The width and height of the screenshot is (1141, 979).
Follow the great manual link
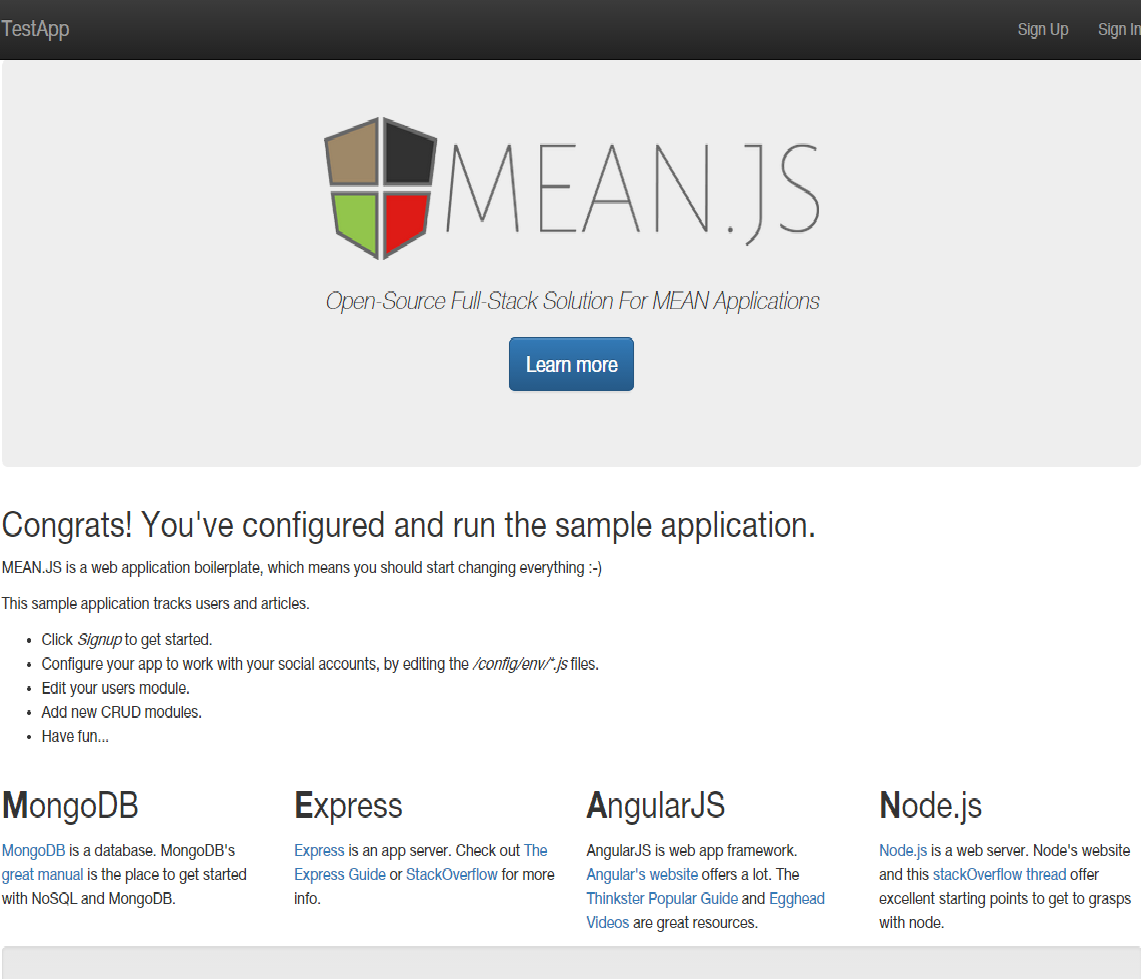(42, 874)
